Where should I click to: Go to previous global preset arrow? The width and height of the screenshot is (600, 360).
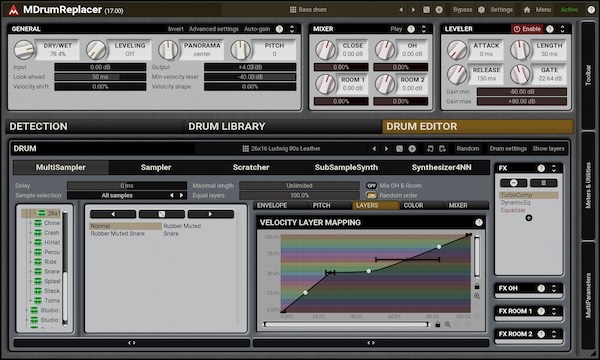401,10
